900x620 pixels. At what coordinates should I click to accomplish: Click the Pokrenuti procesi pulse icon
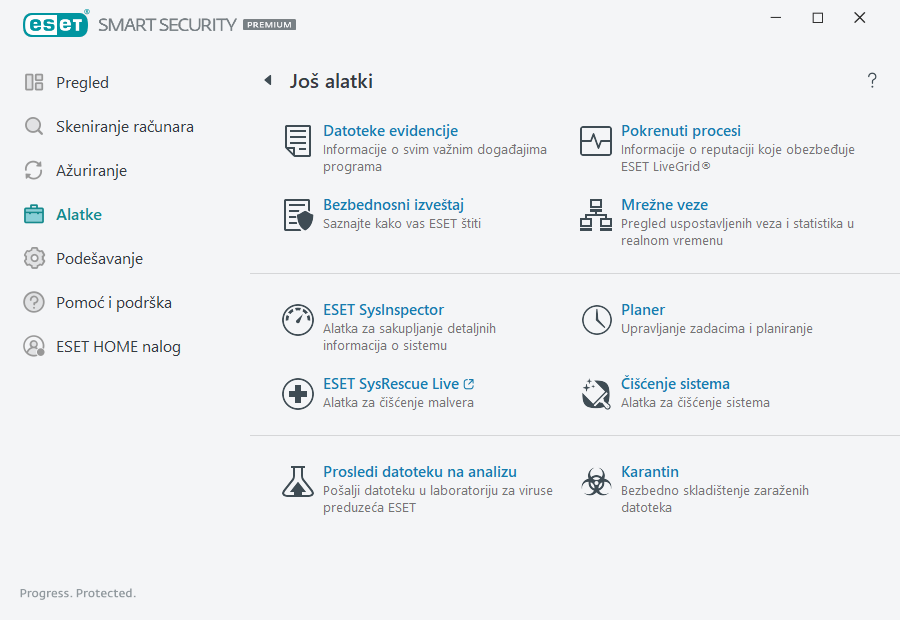[596, 141]
